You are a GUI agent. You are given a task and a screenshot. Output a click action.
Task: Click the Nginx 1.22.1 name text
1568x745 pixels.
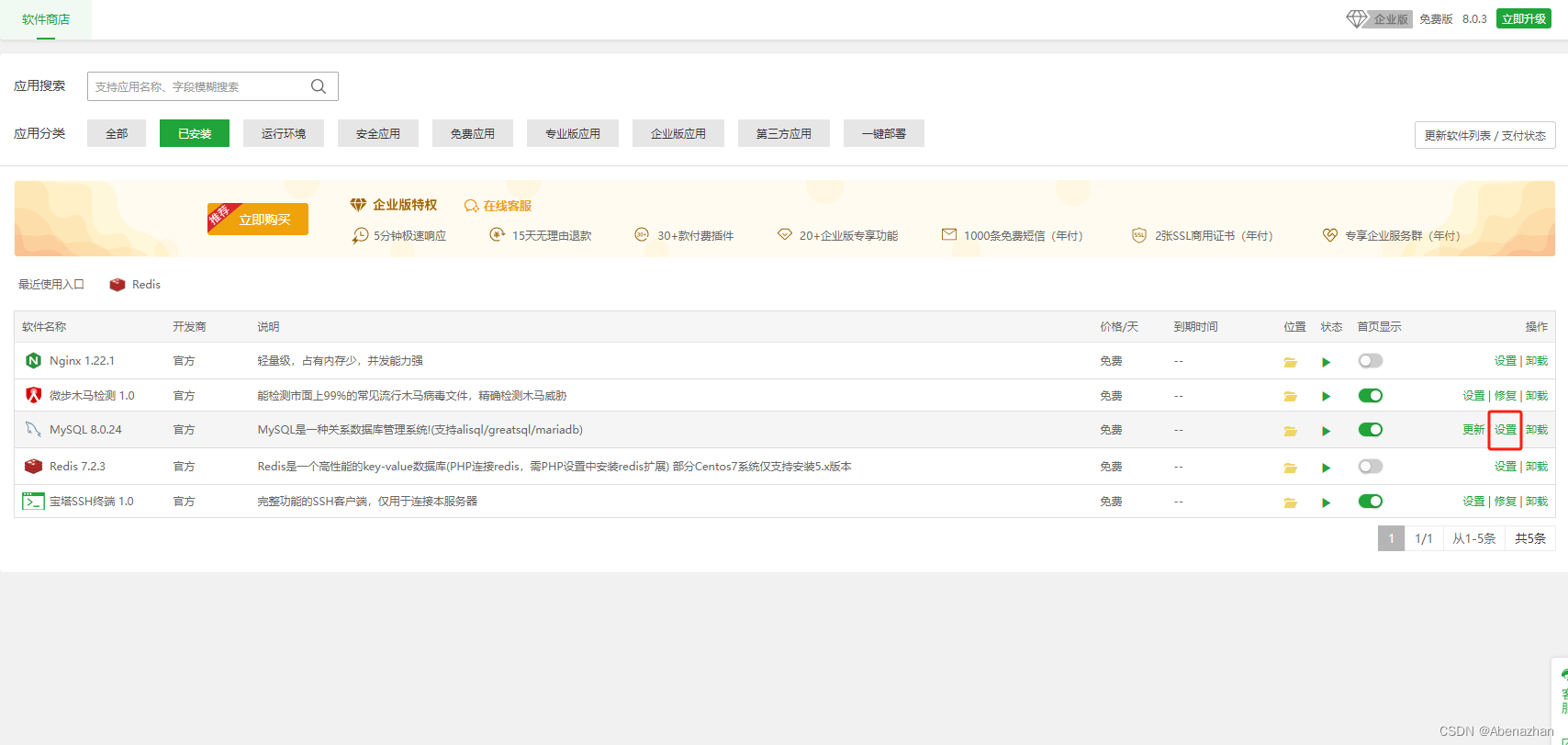point(82,361)
